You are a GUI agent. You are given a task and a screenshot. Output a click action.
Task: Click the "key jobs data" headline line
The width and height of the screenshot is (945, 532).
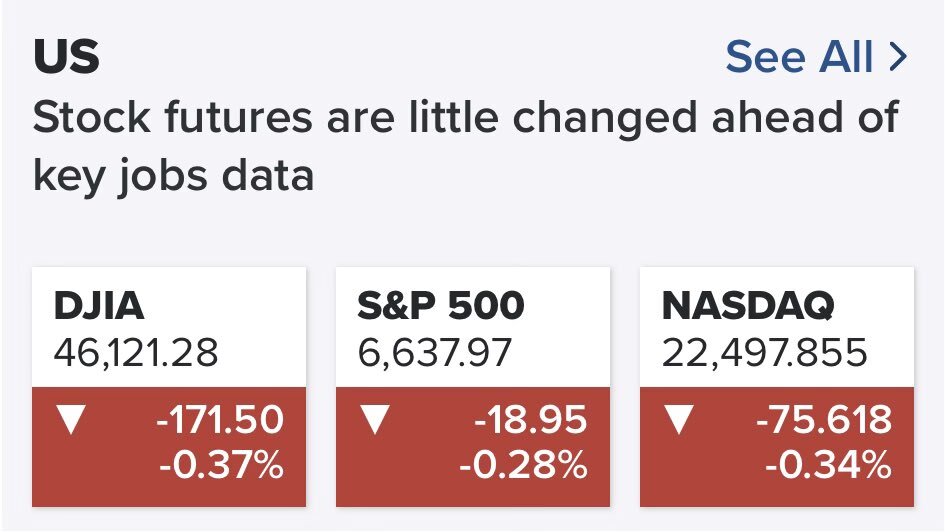[x=174, y=176]
